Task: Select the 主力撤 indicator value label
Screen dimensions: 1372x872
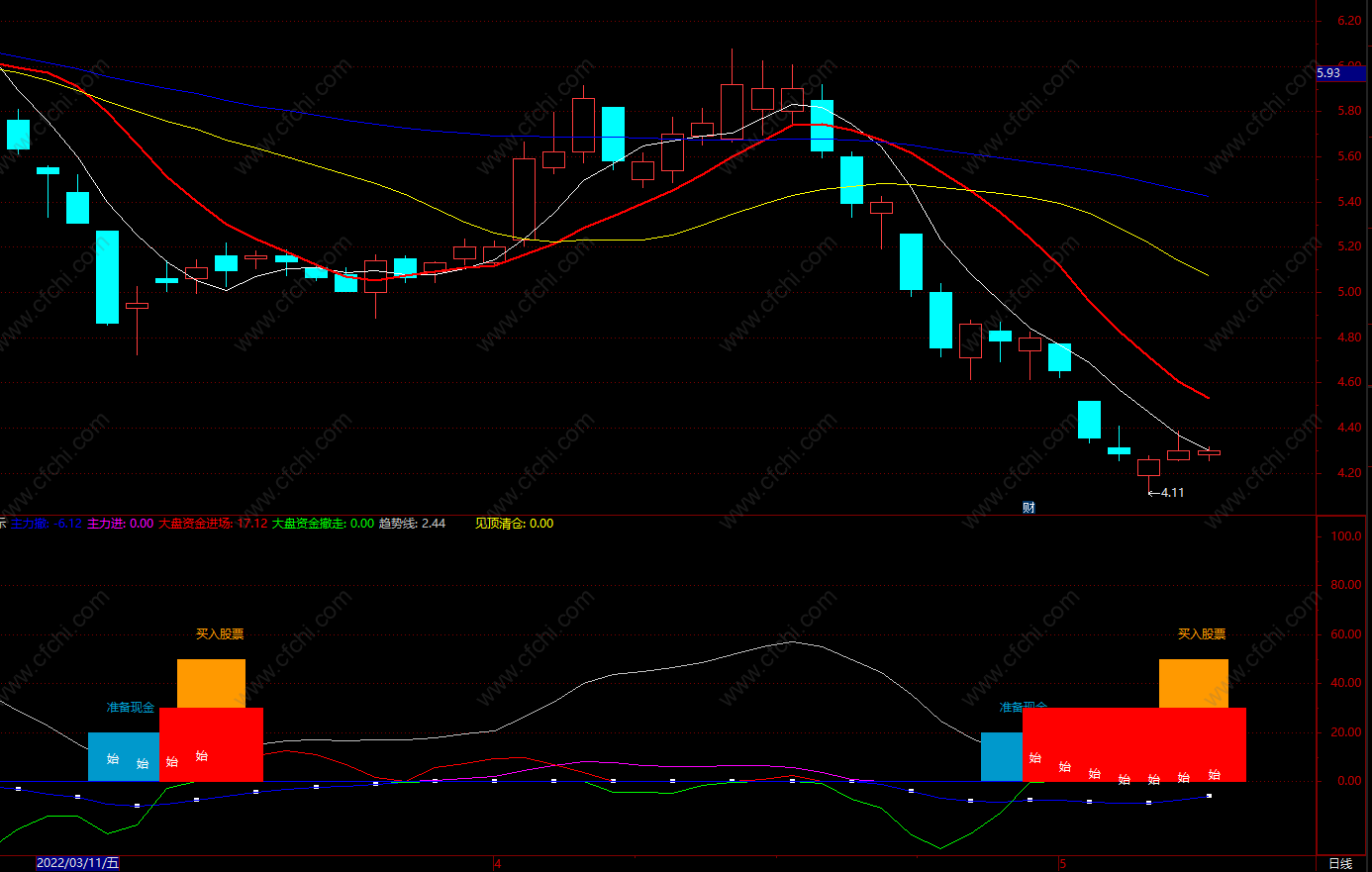Action: [x=47, y=524]
